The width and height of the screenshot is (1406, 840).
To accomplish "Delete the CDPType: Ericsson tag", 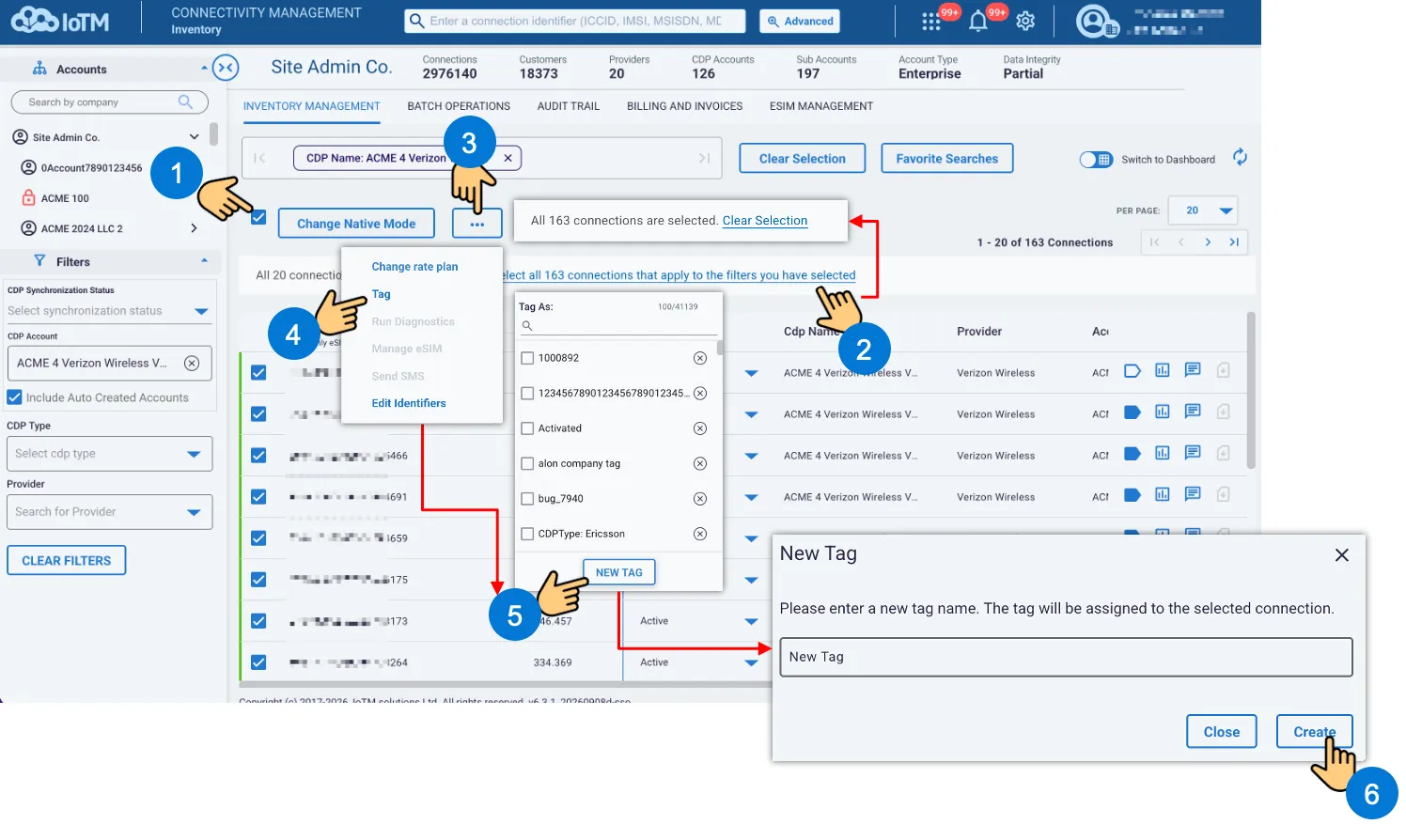I will [700, 534].
